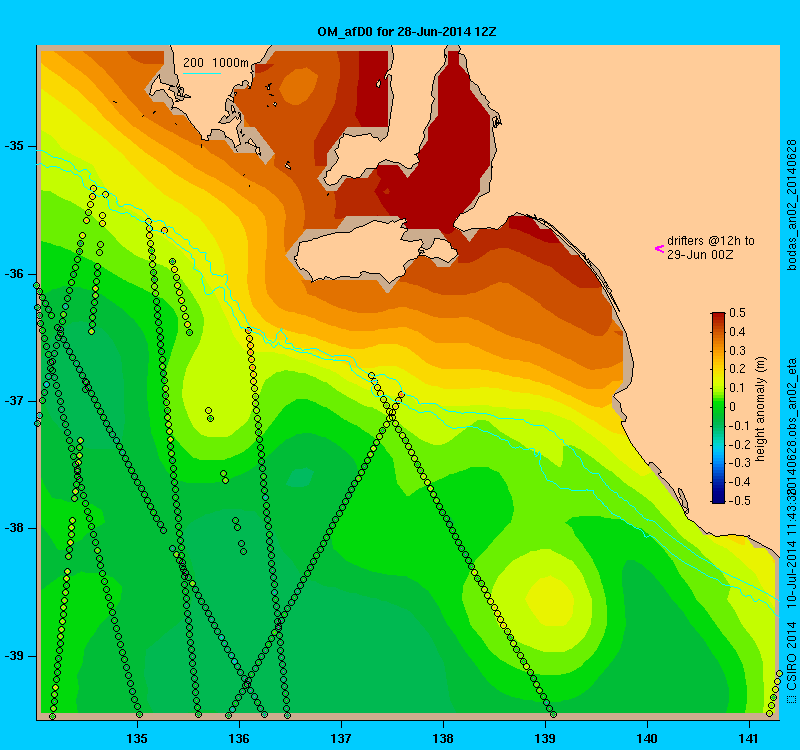Click the 139 longitude tick label

(x=545, y=738)
